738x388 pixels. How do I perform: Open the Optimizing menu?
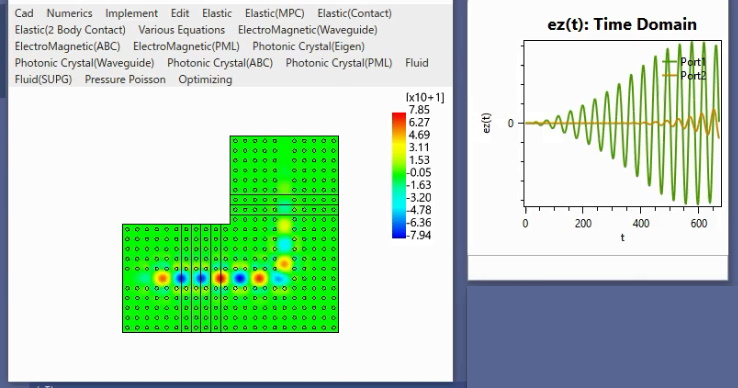(x=205, y=79)
